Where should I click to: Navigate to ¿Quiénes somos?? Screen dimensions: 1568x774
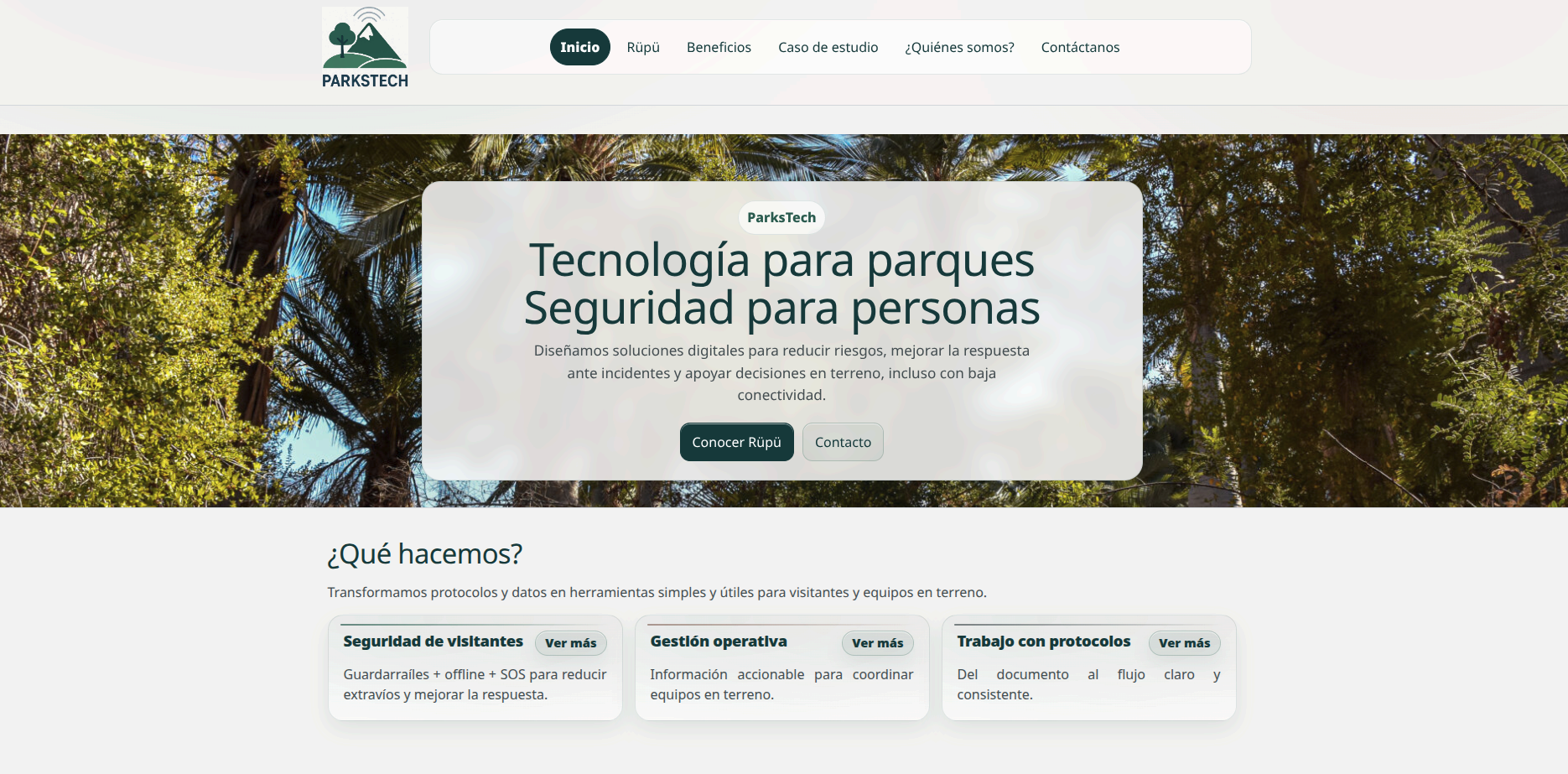pos(959,47)
